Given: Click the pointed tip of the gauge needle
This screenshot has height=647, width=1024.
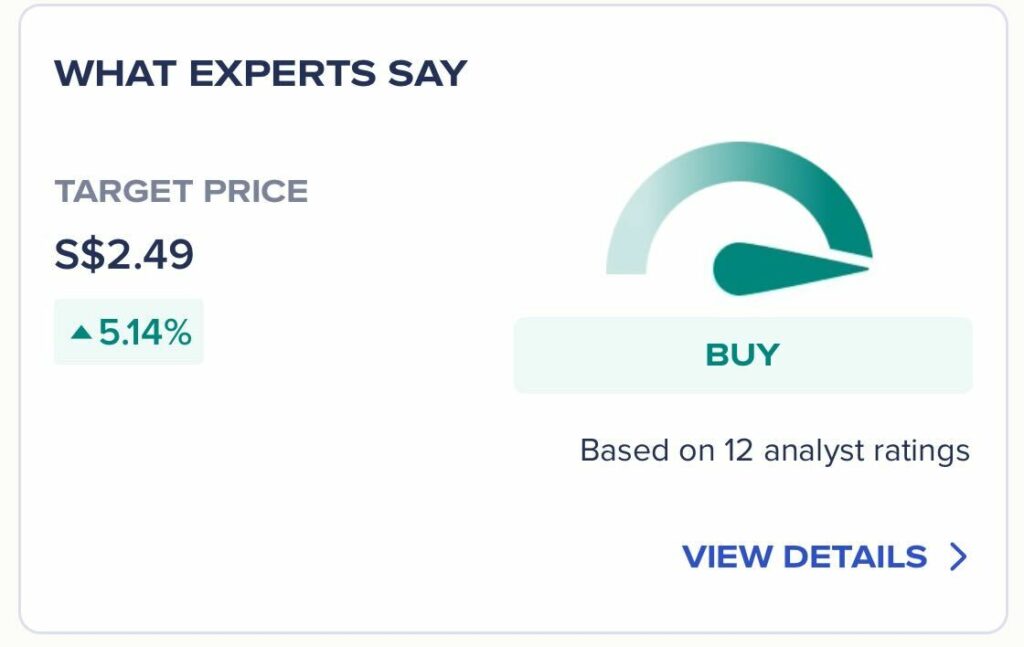Looking at the screenshot, I should tap(865, 264).
